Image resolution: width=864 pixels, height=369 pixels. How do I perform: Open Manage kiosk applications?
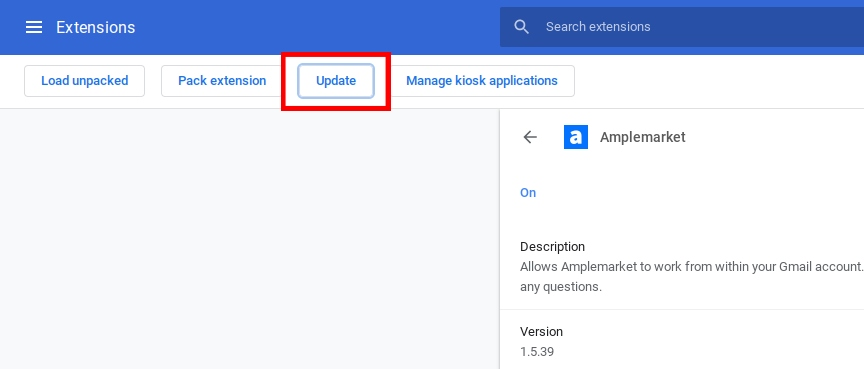click(x=482, y=81)
